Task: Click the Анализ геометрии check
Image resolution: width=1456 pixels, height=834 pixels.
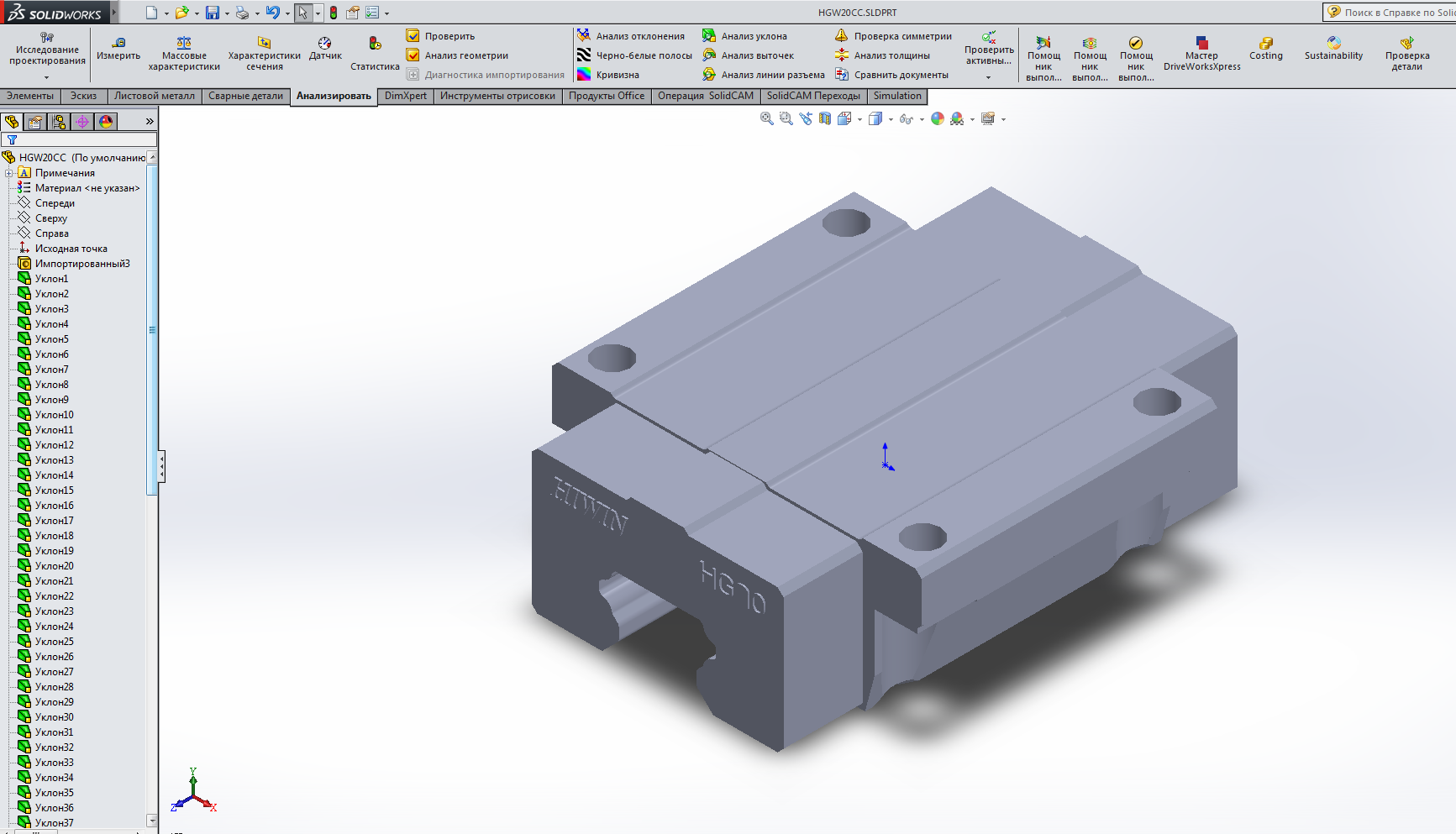Action: (458, 55)
